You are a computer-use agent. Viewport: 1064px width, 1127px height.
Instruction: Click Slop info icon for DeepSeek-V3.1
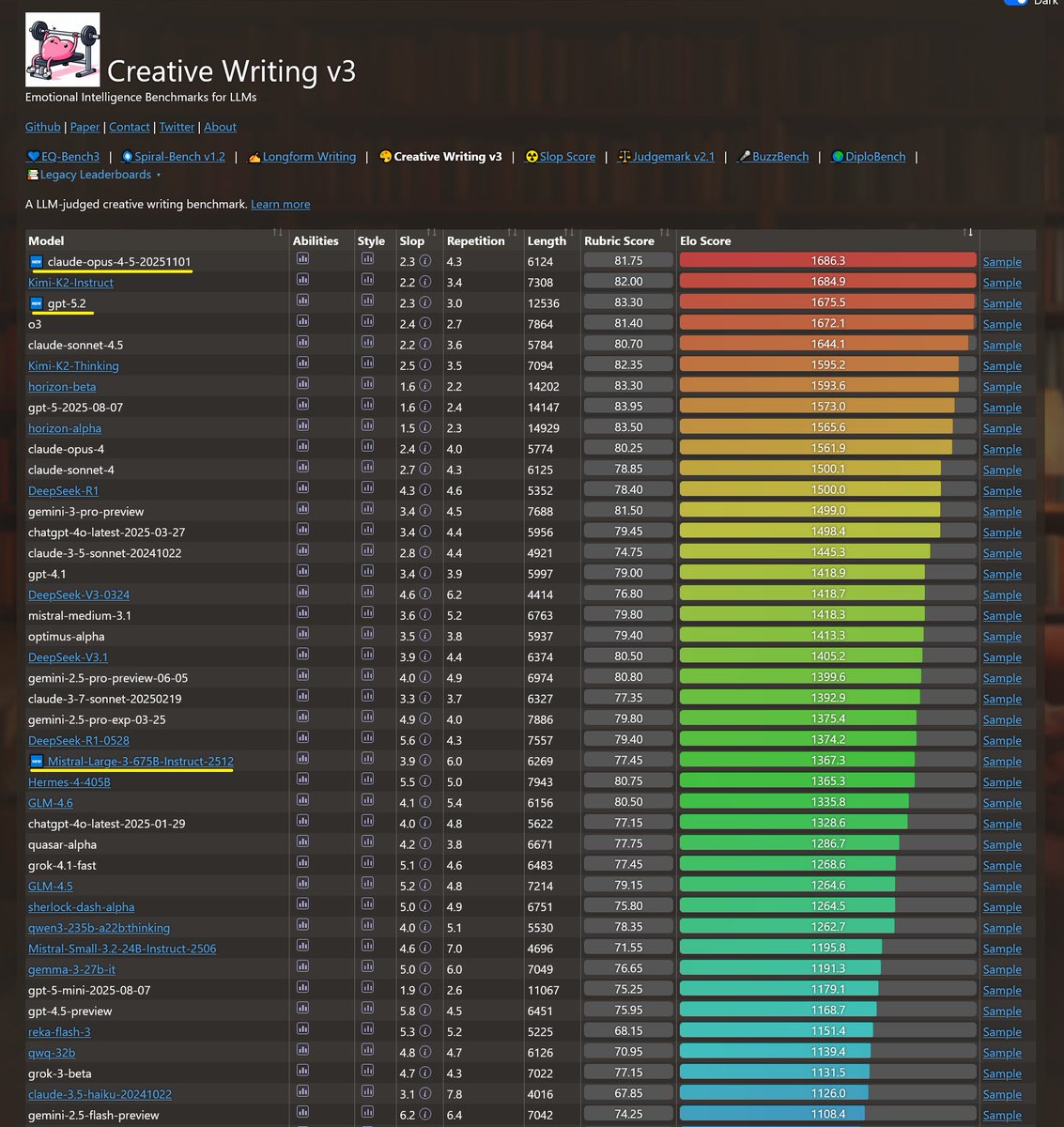tap(424, 656)
